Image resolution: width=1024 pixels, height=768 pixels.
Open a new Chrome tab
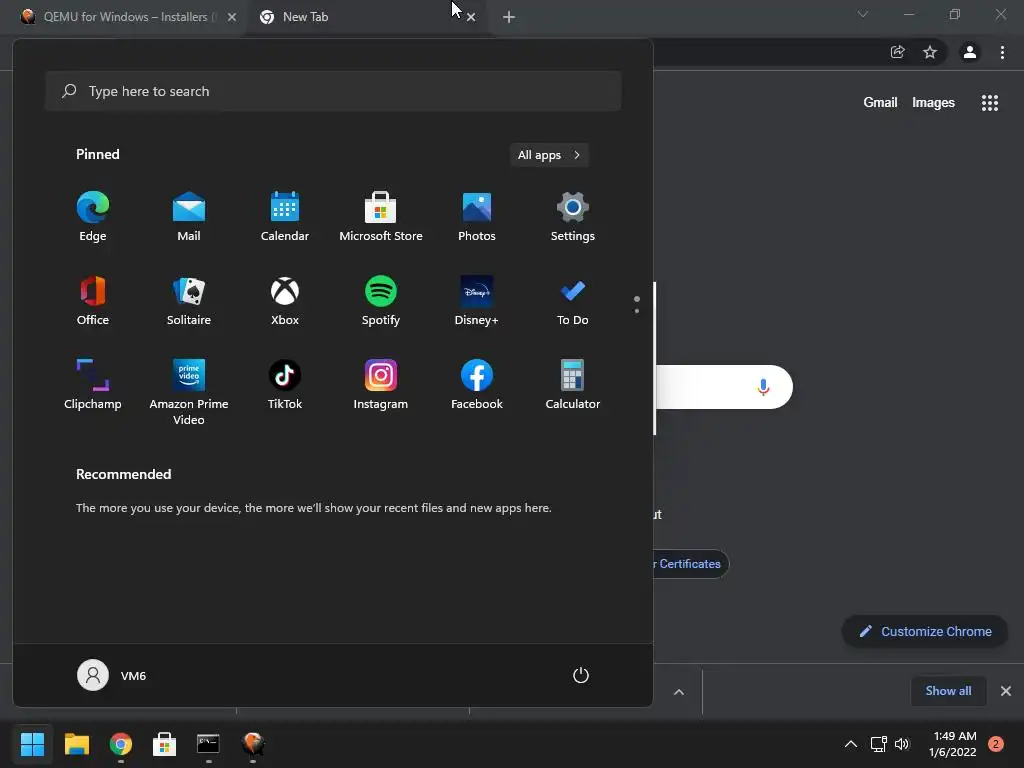[509, 17]
